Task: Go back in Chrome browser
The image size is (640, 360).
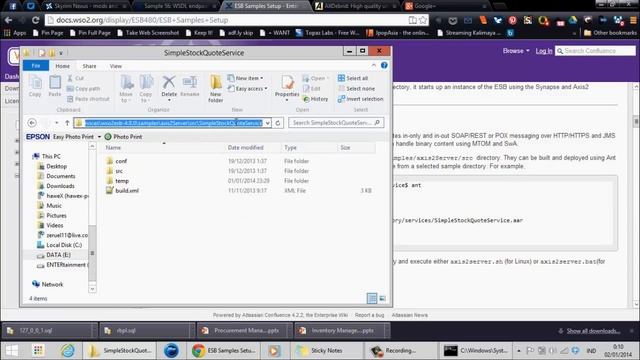Action: pos(9,20)
